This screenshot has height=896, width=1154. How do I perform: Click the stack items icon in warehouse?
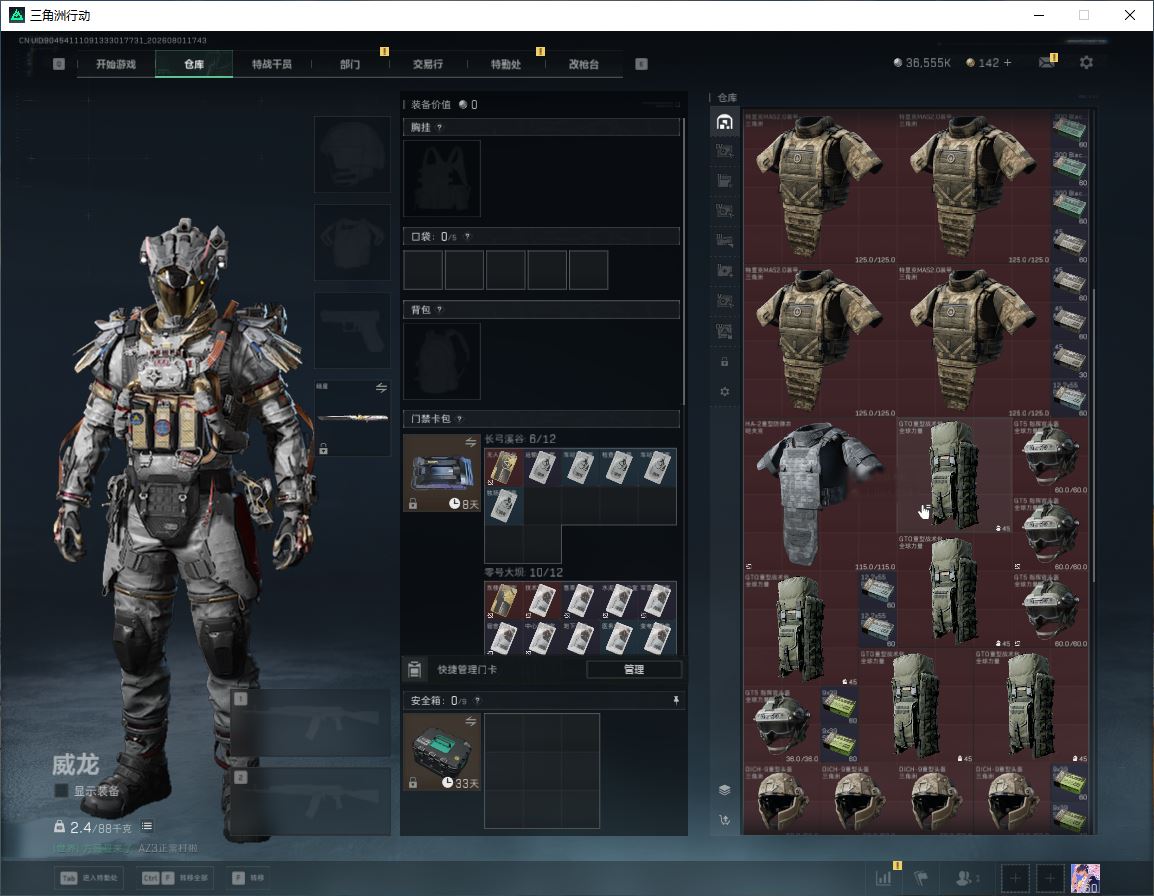tap(724, 790)
